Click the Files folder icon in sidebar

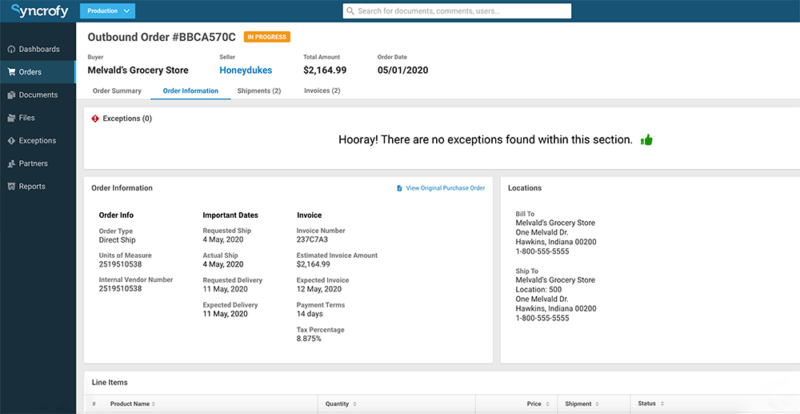(11, 118)
